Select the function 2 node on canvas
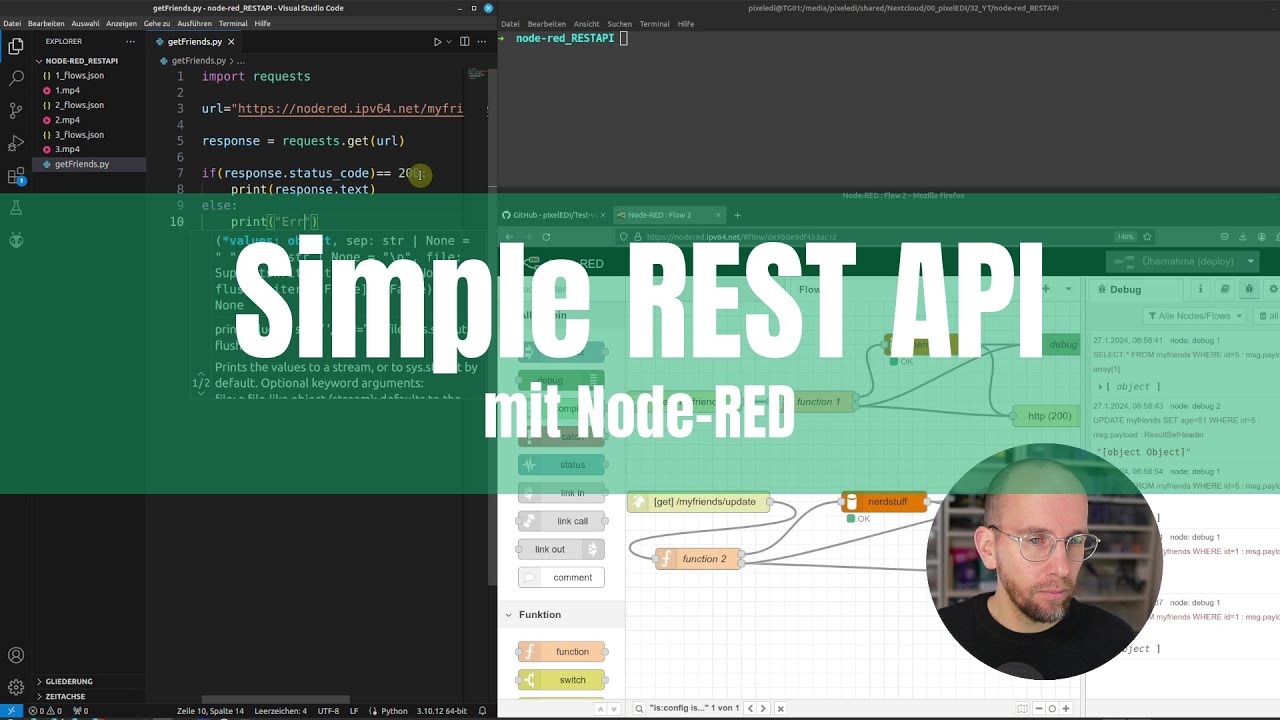Viewport: 1280px width, 720px height. pos(698,559)
